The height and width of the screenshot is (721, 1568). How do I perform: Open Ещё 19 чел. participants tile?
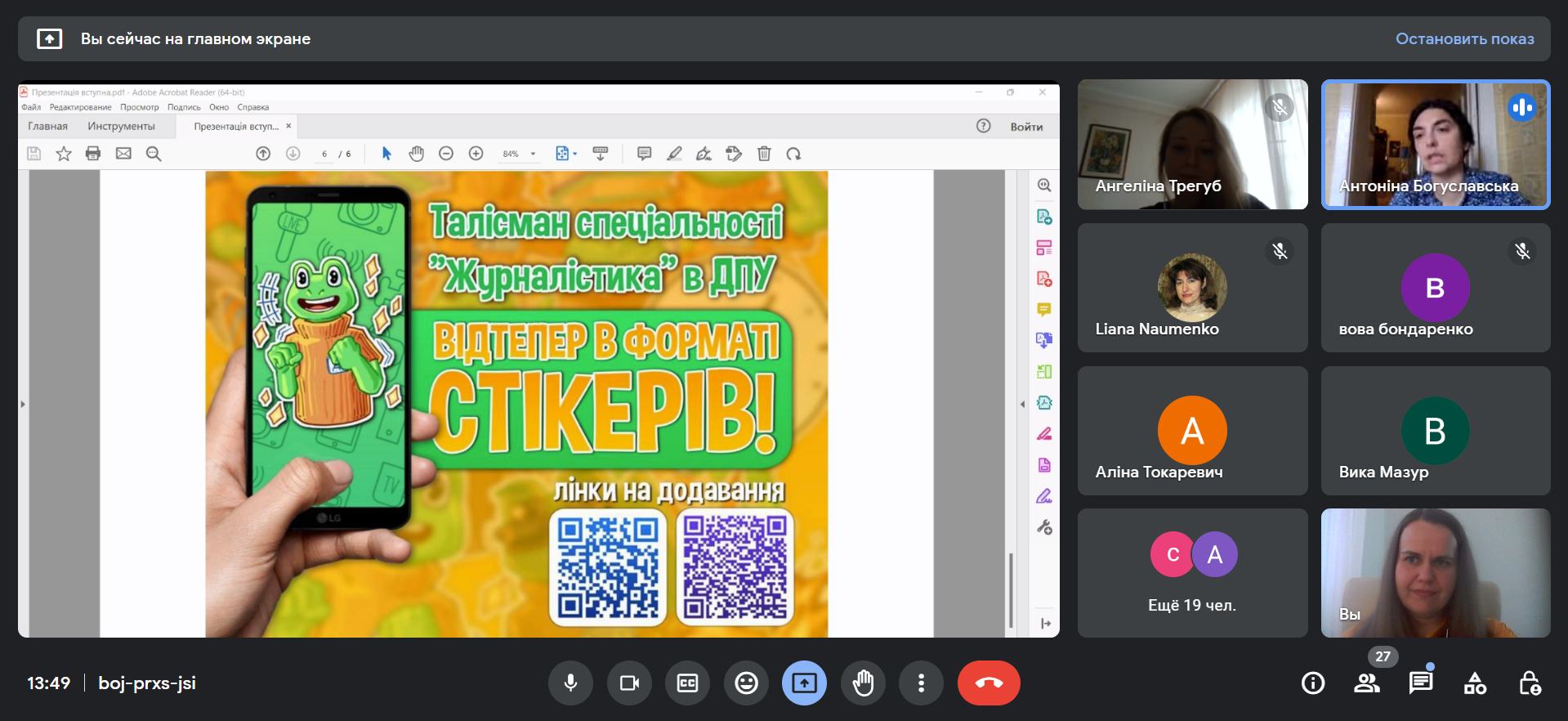pyautogui.click(x=1192, y=573)
